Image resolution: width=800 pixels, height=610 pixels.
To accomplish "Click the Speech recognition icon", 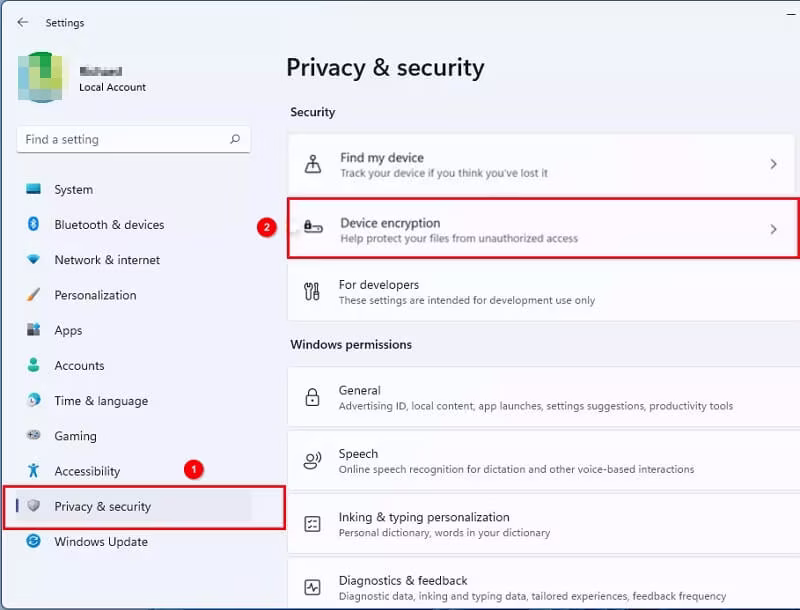I will click(x=312, y=461).
